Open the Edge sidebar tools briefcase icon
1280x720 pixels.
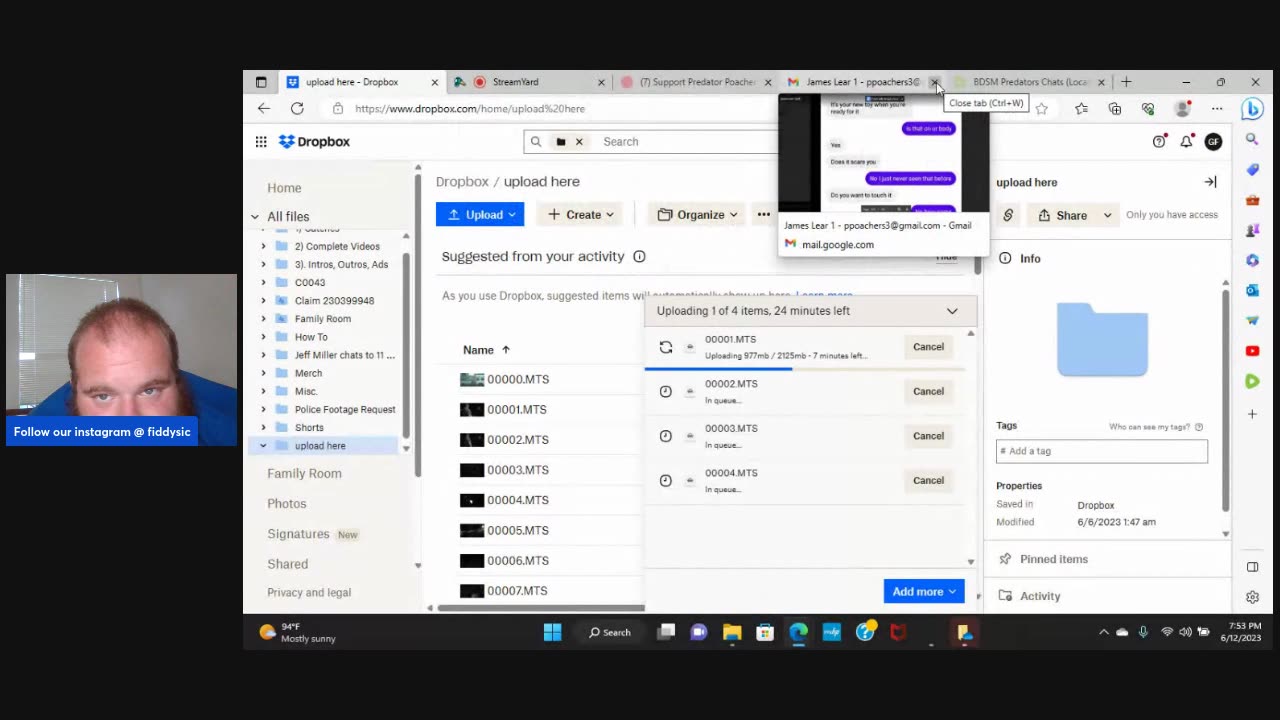tap(1252, 200)
